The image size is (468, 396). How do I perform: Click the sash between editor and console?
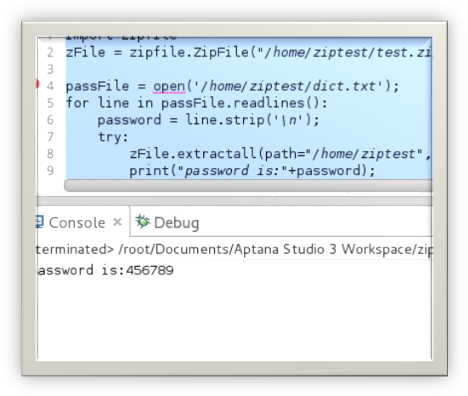(234, 201)
